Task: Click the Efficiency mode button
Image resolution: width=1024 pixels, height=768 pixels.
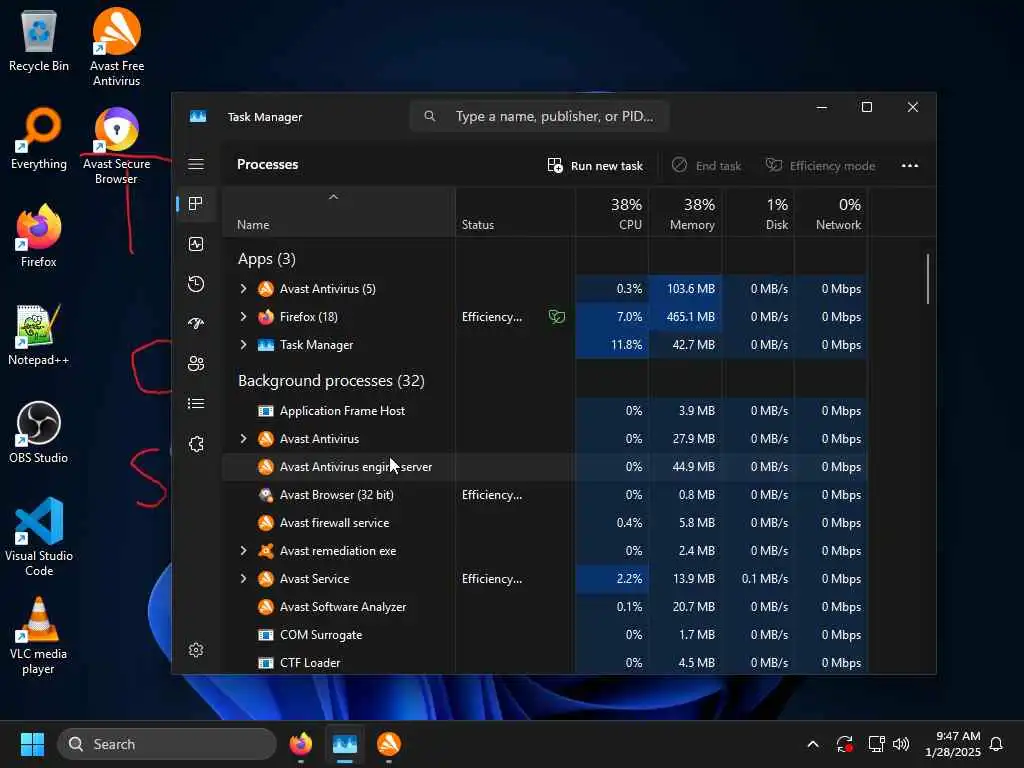Action: [x=820, y=166]
